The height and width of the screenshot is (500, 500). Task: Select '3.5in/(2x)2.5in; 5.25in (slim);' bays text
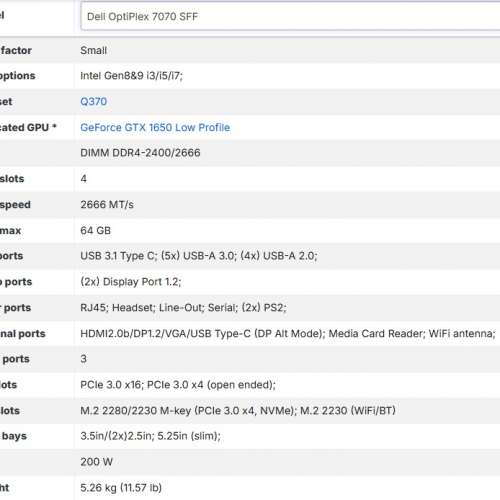point(150,436)
